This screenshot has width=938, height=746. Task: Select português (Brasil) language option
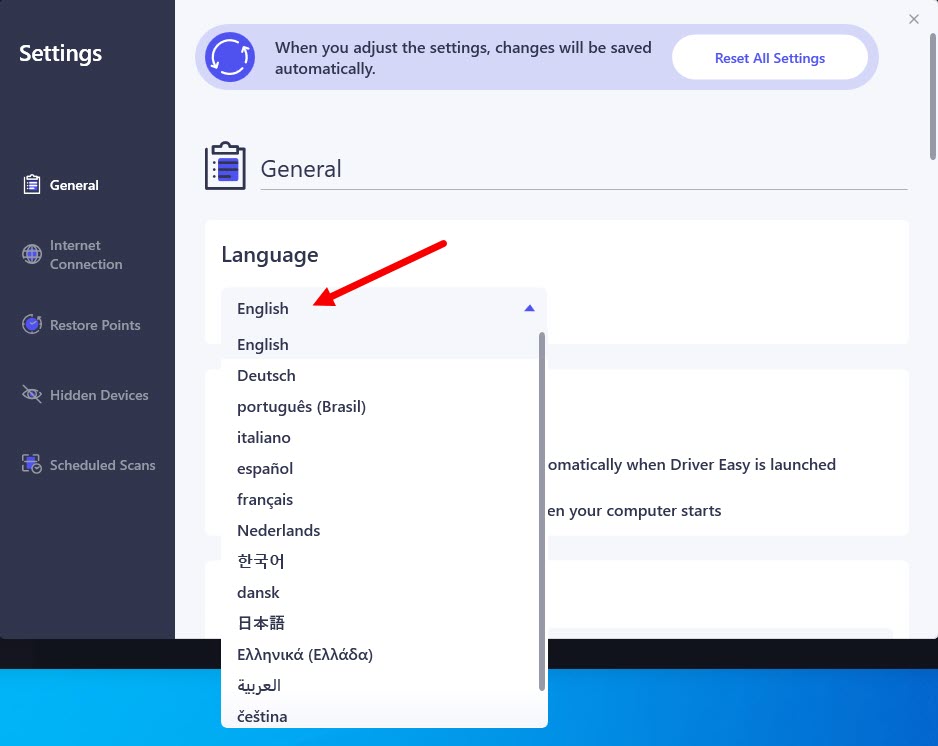pos(301,407)
